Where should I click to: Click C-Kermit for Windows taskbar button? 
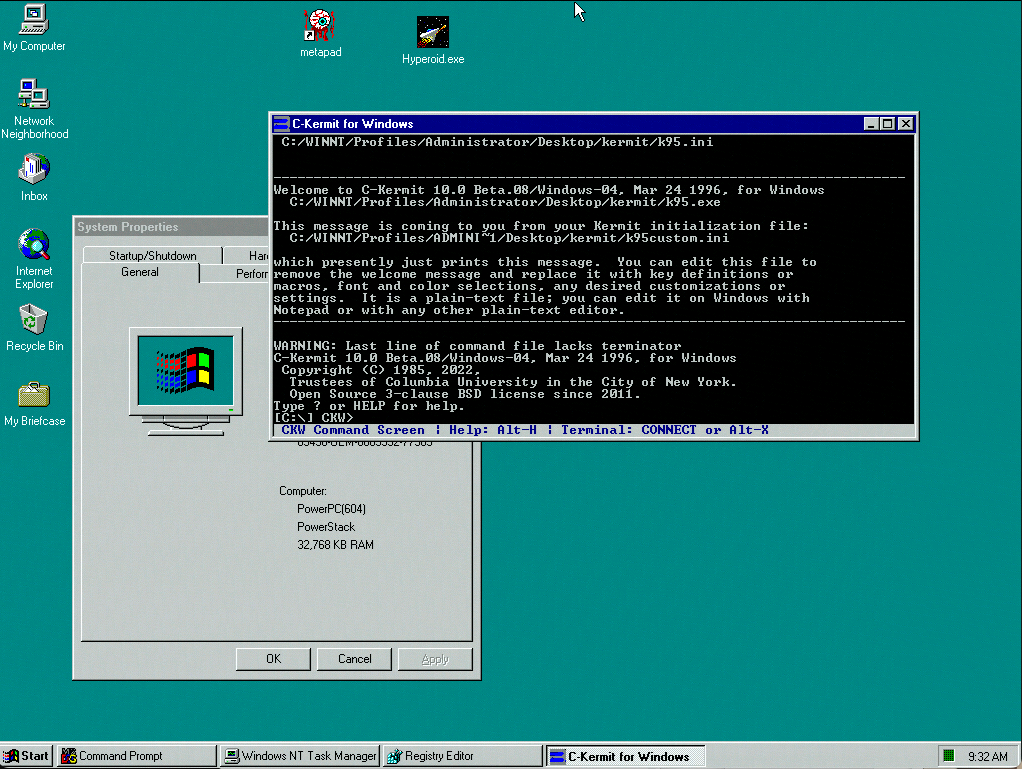pos(626,756)
